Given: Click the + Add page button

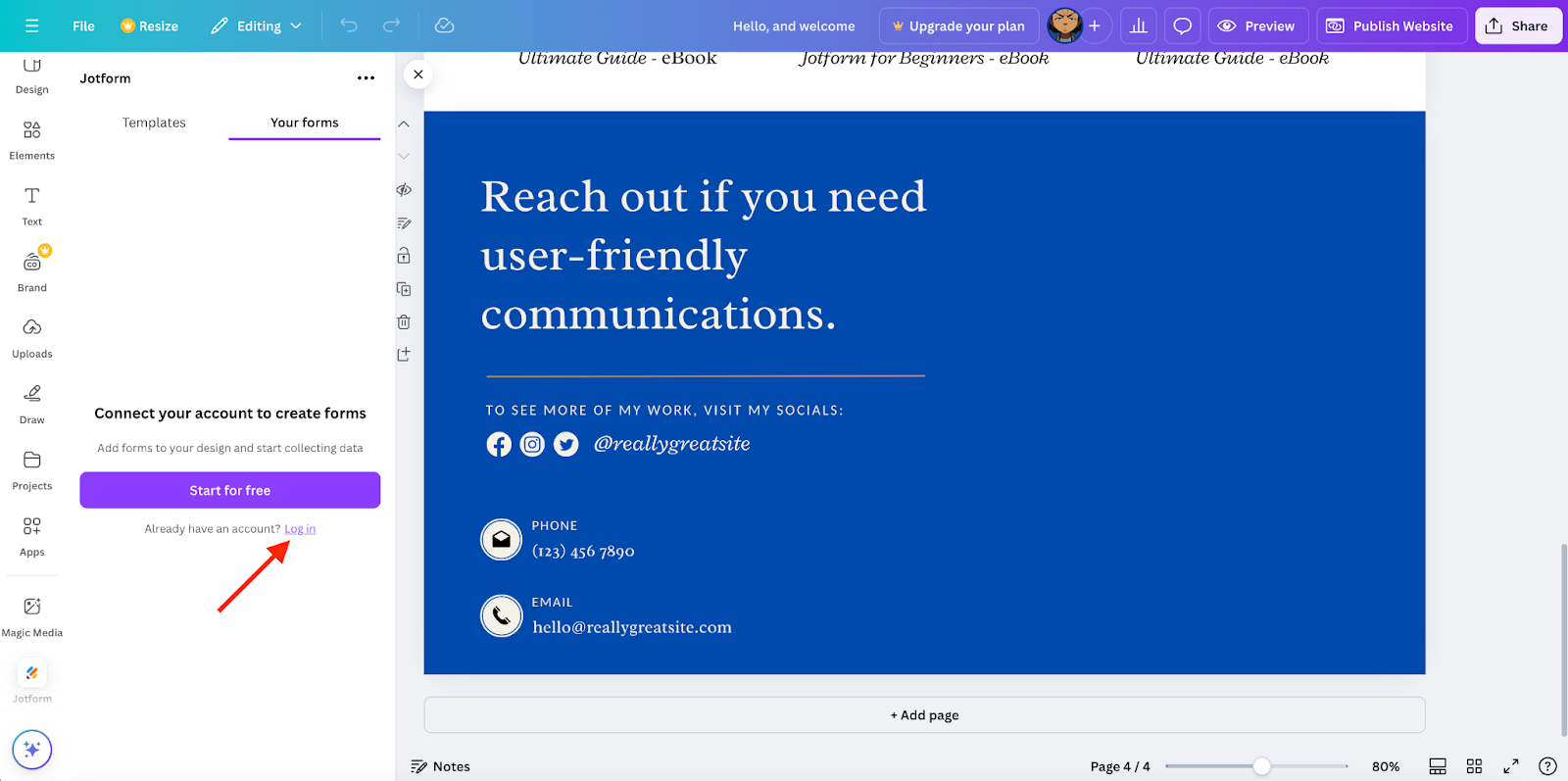Looking at the screenshot, I should (924, 715).
